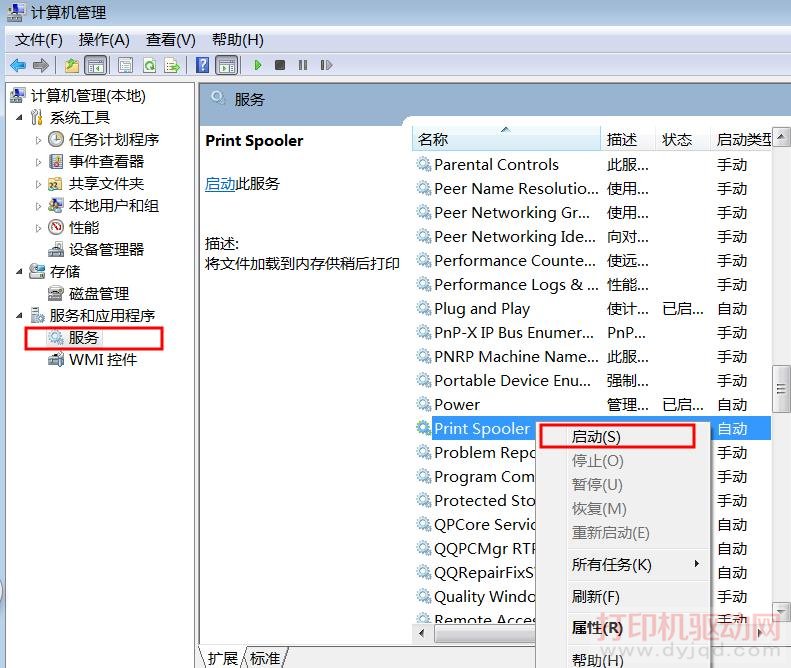This screenshot has width=791, height=668.
Task: Click the vertical scrollbar up arrow
Action: [781, 136]
